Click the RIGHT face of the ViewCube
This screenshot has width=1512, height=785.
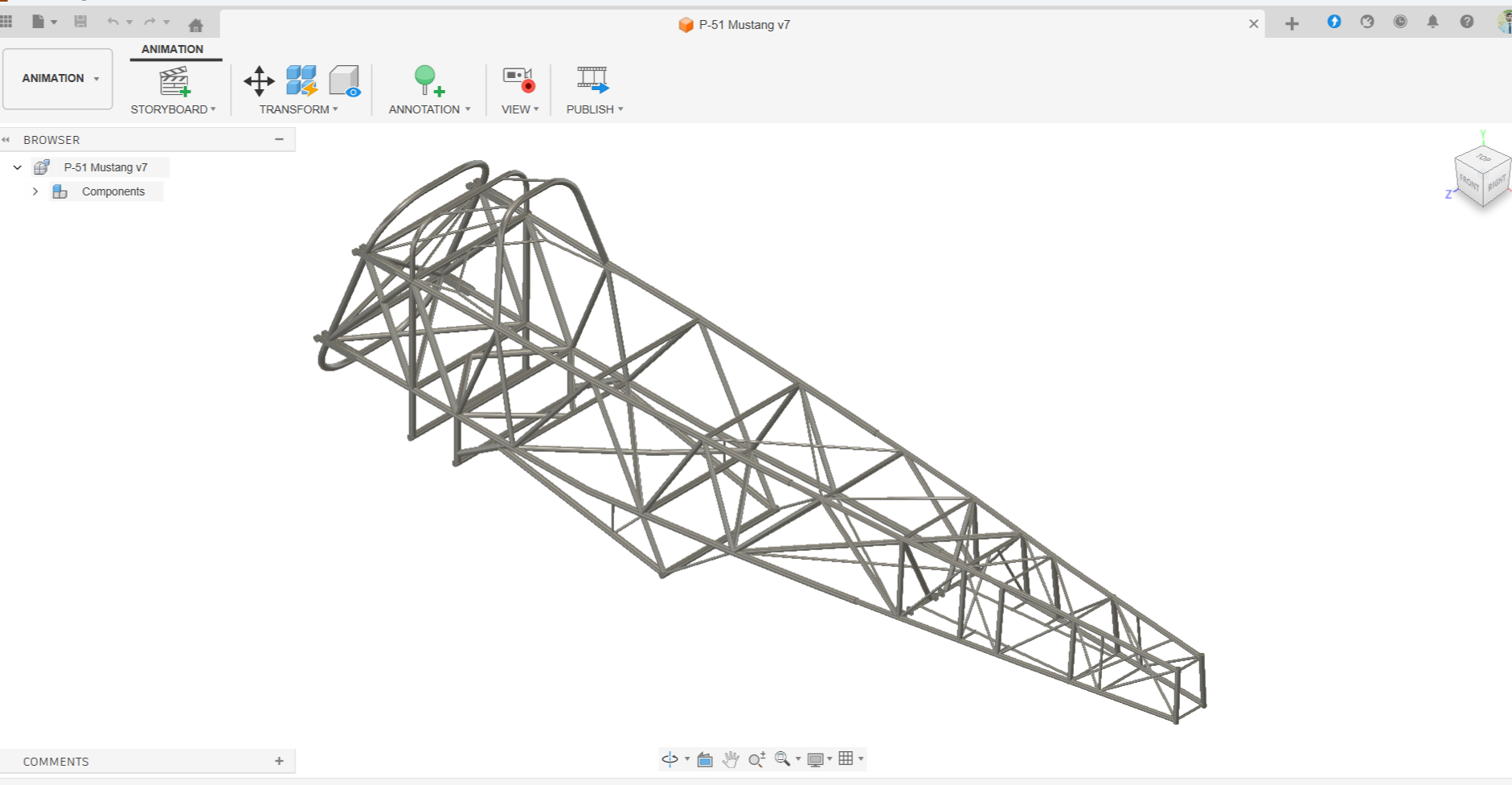point(1495,183)
